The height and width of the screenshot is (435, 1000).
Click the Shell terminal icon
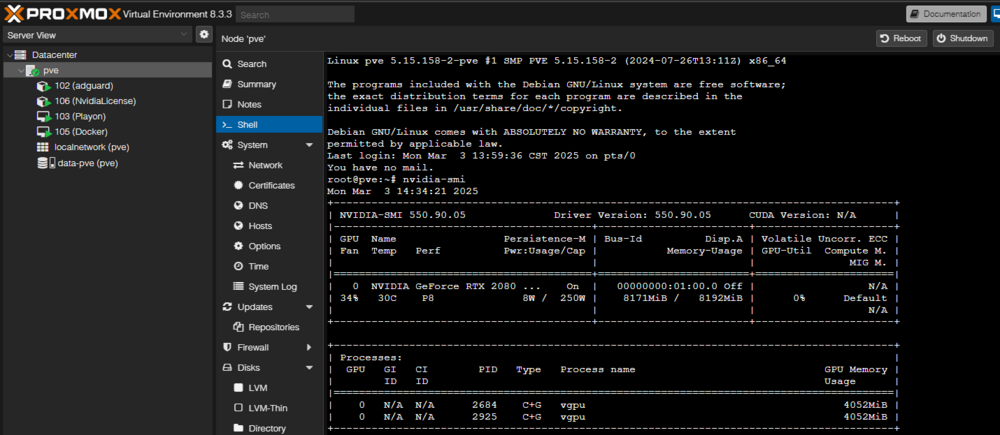pyautogui.click(x=227, y=125)
